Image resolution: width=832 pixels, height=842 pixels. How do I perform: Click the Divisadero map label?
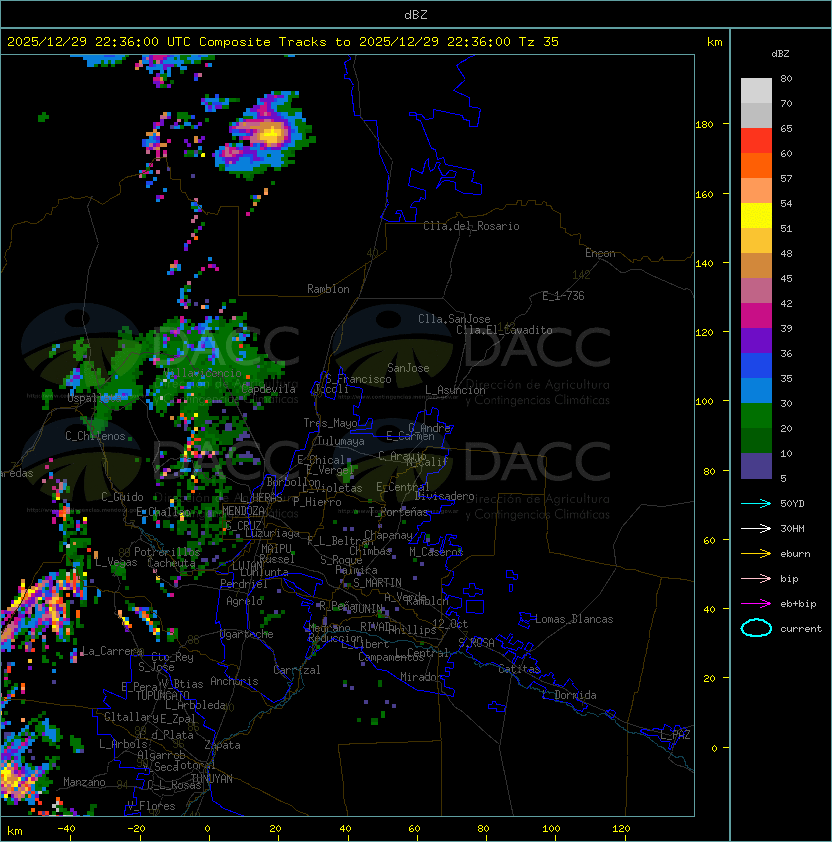pos(444,496)
